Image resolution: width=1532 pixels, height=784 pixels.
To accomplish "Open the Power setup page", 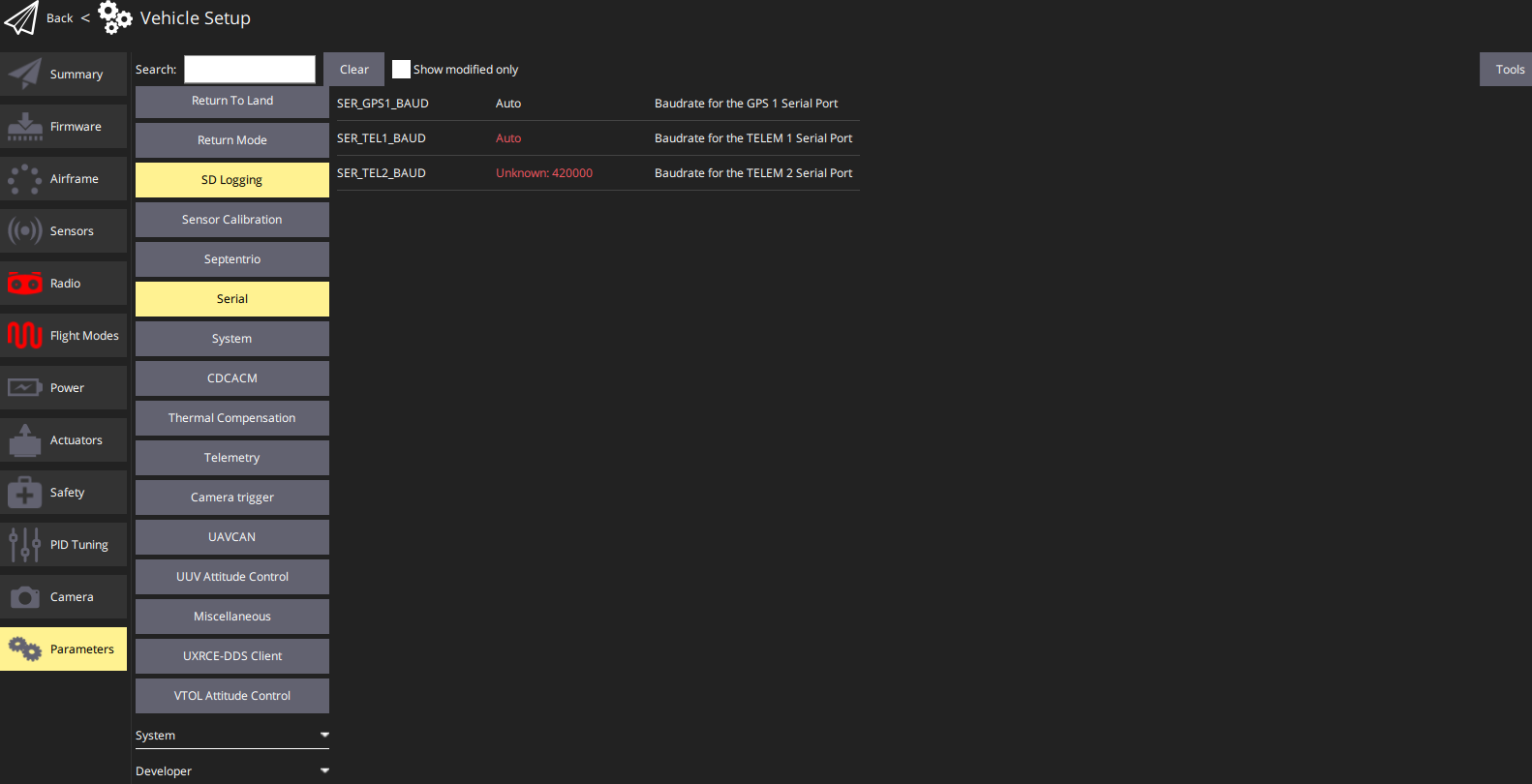I will click(x=64, y=388).
